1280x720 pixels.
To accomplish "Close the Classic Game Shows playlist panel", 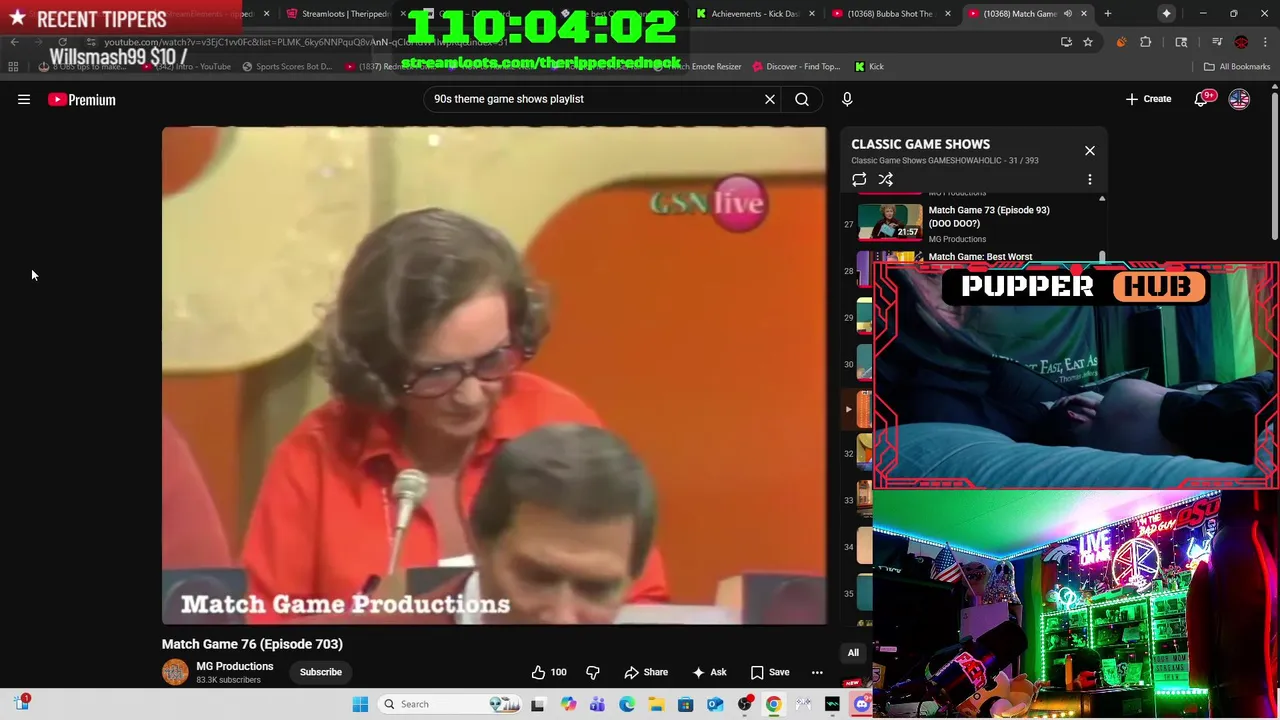I will pyautogui.click(x=1090, y=151).
